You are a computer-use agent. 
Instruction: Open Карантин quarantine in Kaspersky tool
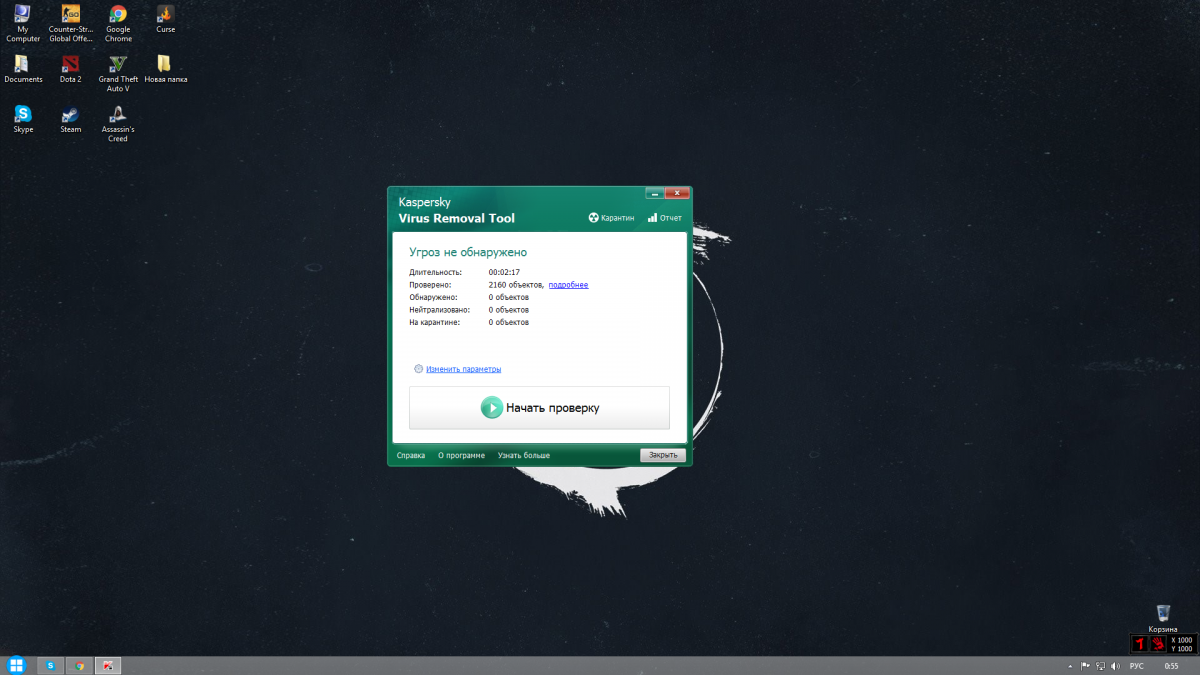click(611, 218)
